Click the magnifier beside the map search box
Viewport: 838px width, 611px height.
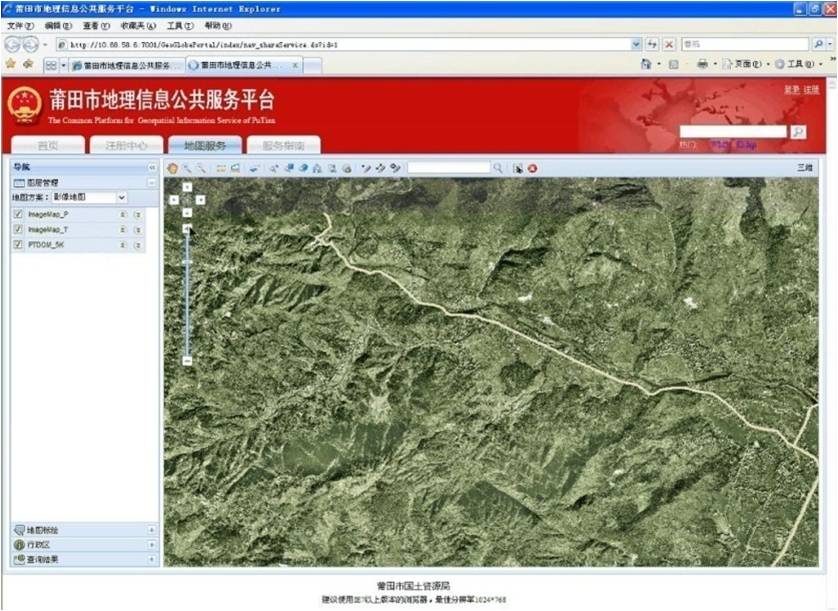498,168
